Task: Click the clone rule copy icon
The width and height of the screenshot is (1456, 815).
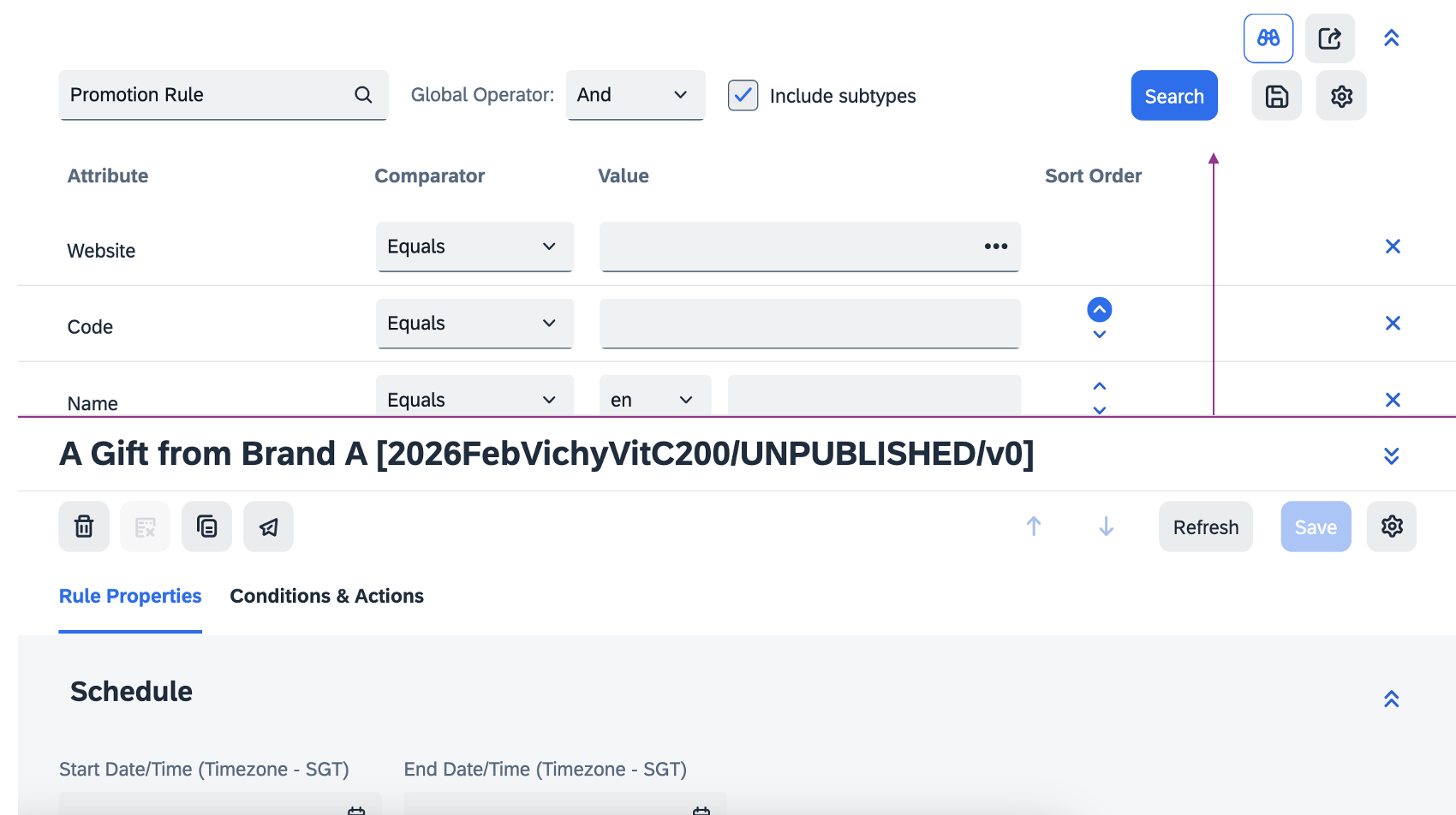Action: pyautogui.click(x=206, y=526)
